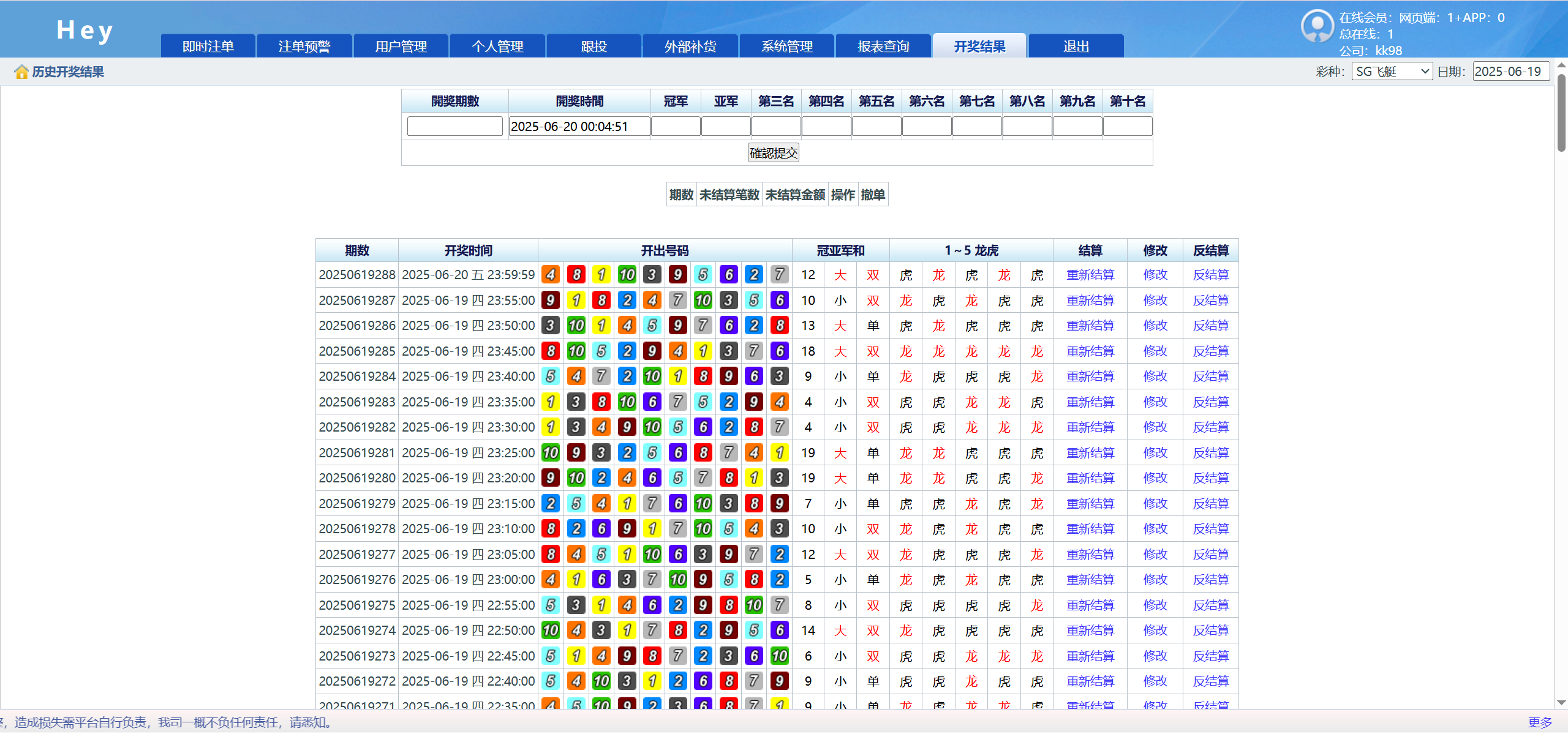Open the 报表查询 tab
This screenshot has height=734, width=1568.
(x=883, y=47)
